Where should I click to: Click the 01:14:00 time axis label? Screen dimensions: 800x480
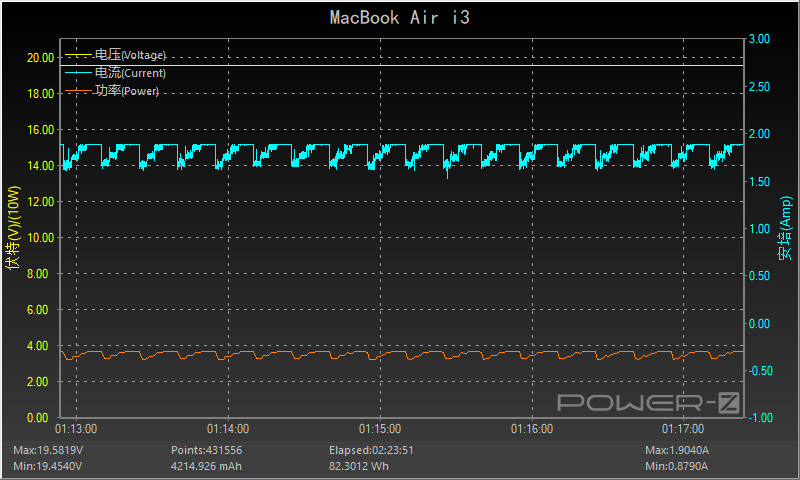point(229,428)
